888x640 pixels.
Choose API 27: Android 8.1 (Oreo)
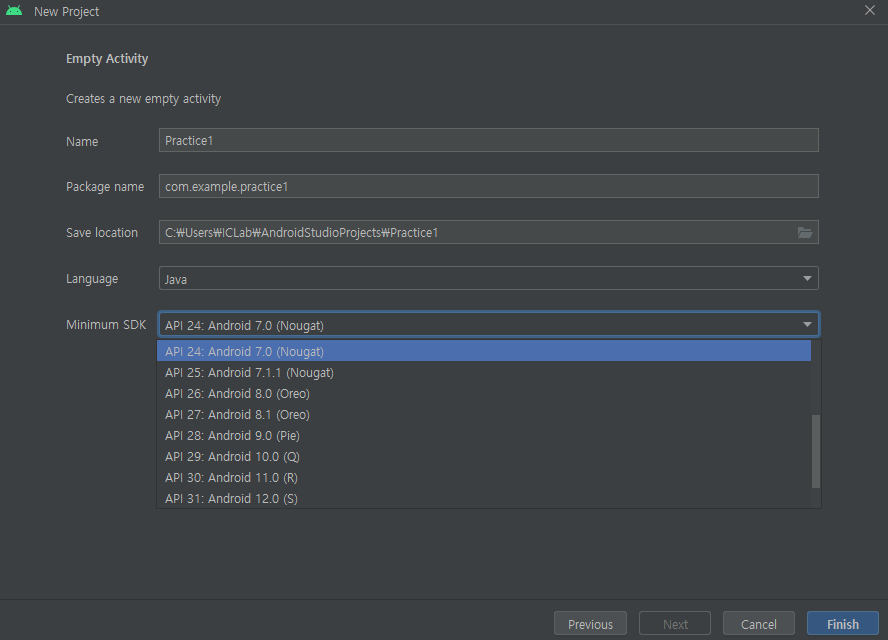(x=484, y=414)
